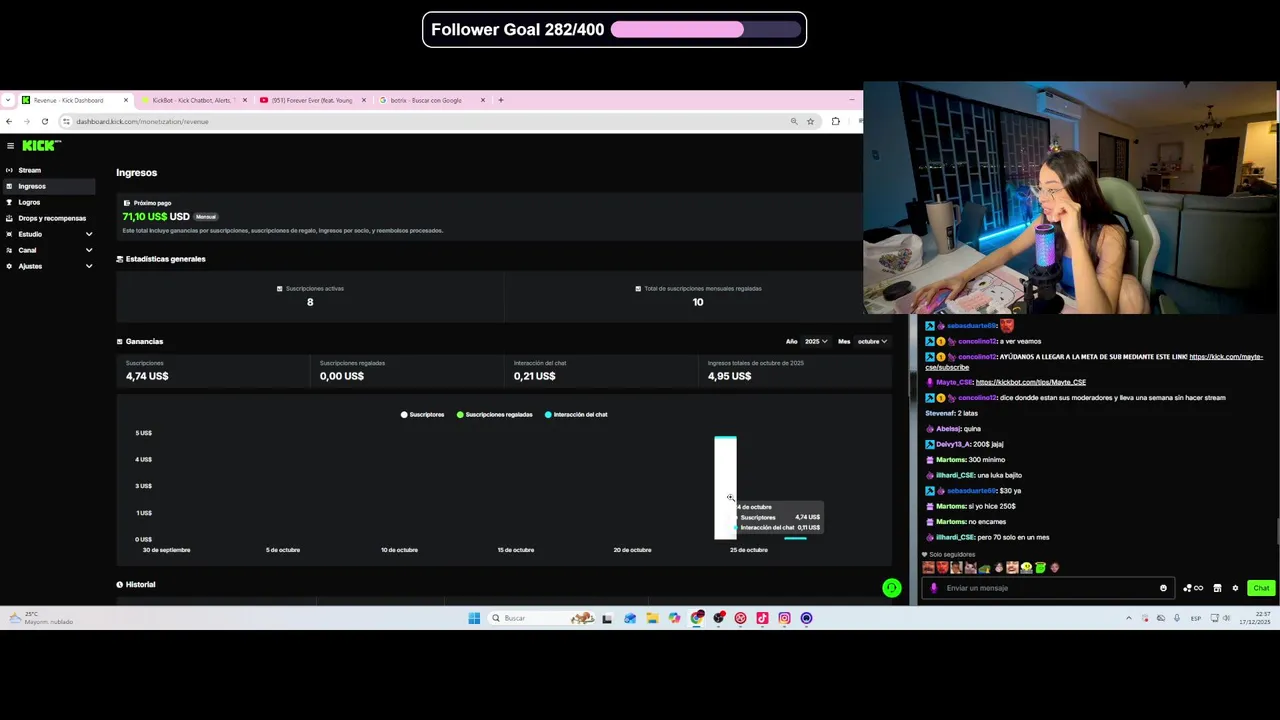This screenshot has height=720, width=1280.
Task: Open the Mes octubre dropdown
Action: (x=872, y=341)
